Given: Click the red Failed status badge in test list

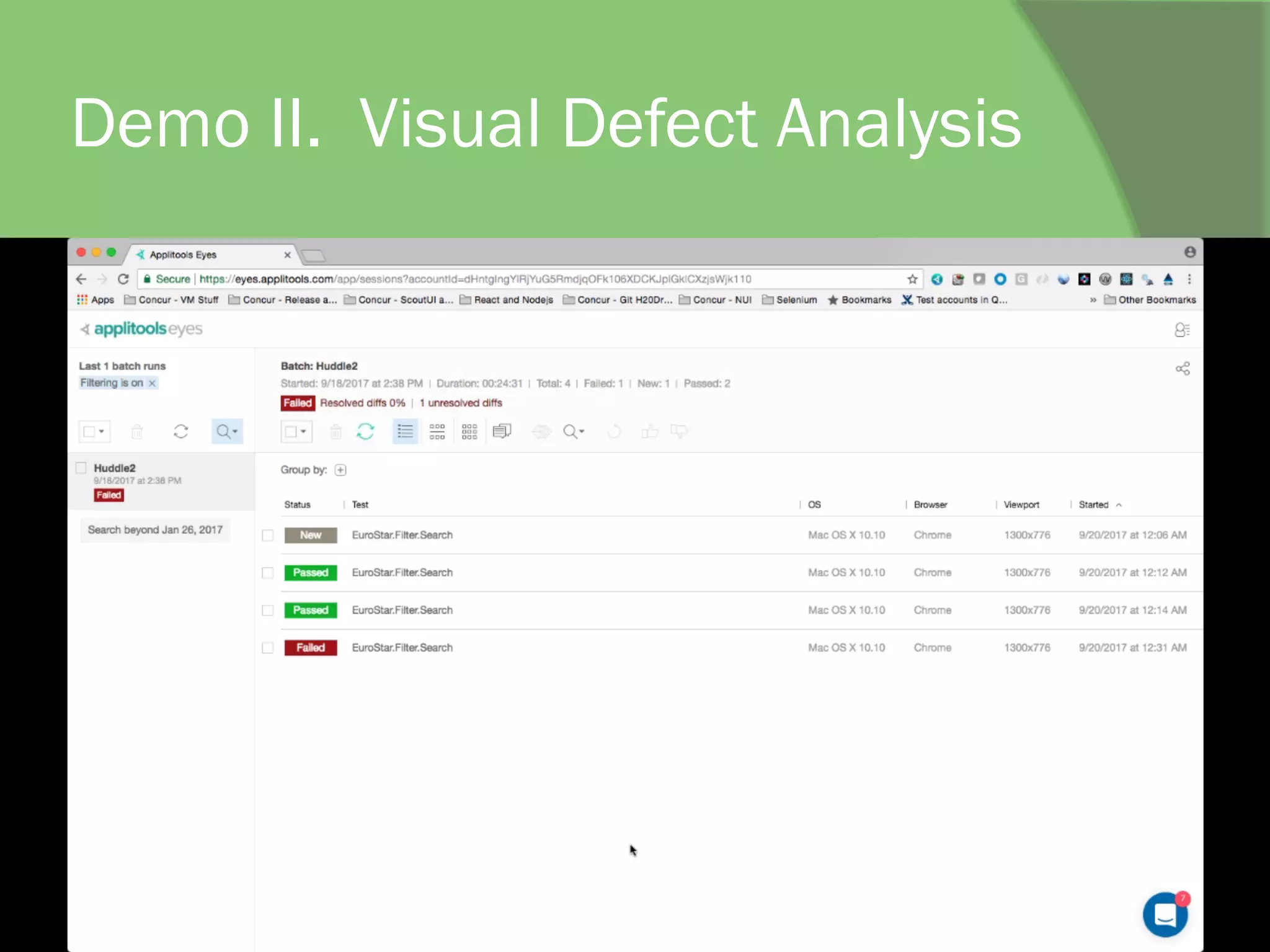Looking at the screenshot, I should point(311,648).
